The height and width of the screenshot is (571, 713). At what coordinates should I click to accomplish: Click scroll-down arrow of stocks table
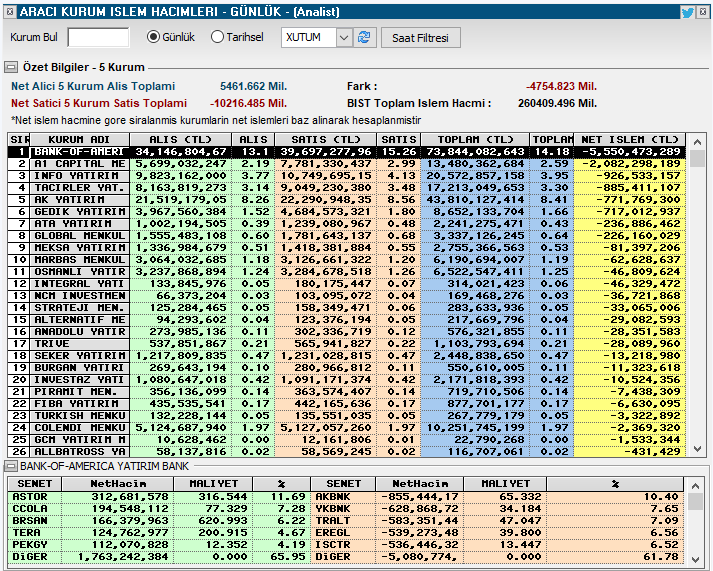(x=695, y=559)
